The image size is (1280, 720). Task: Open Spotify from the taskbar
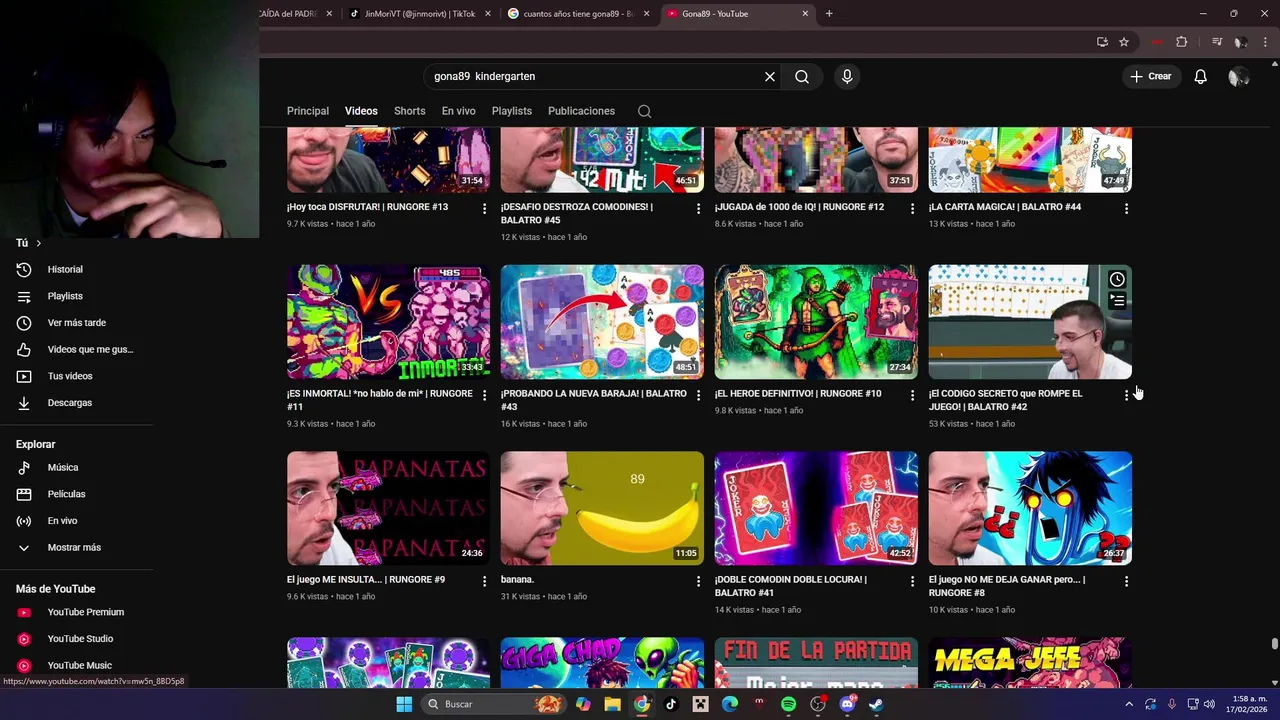click(788, 704)
